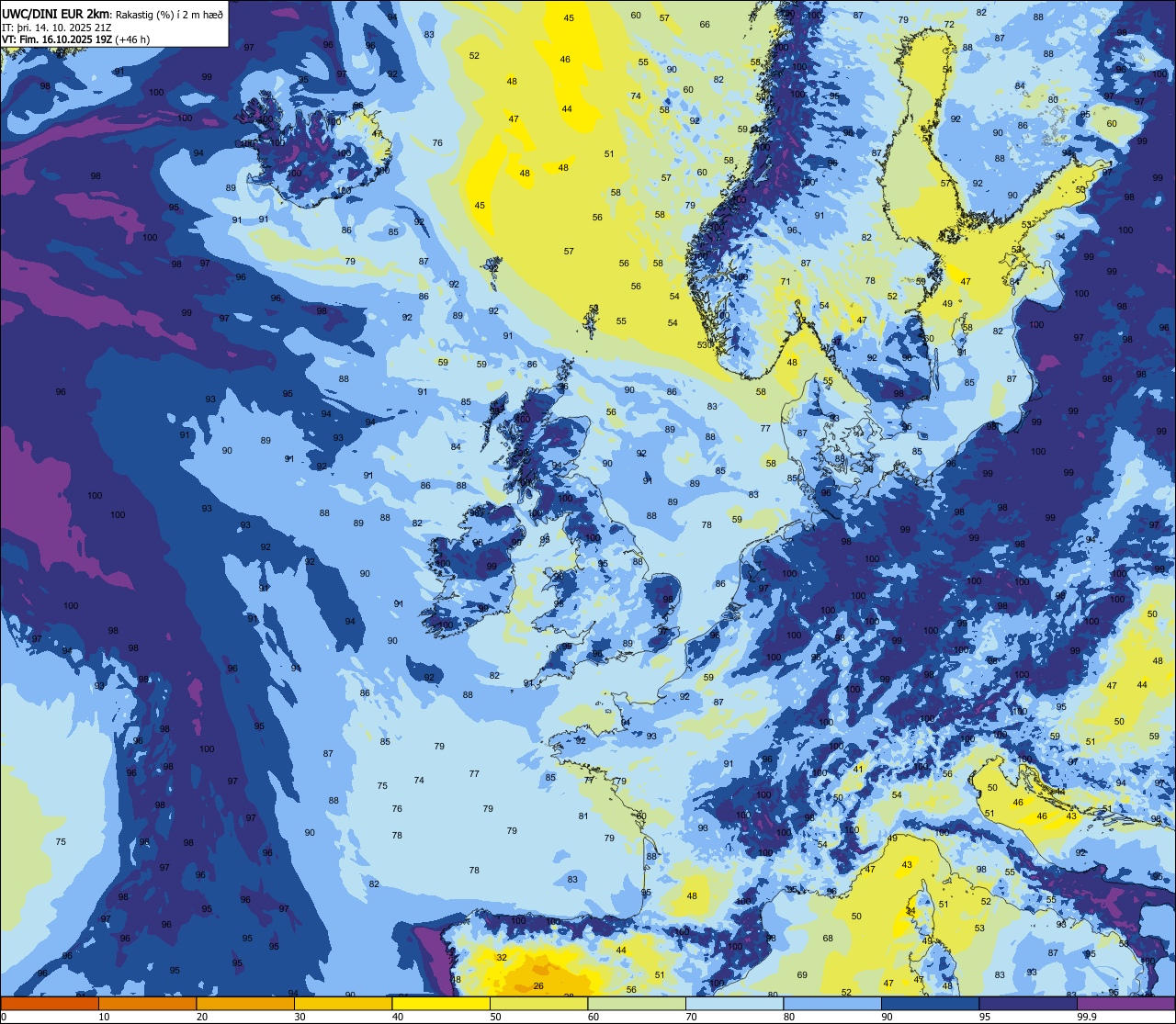Click the 80–90 % light blue legend swatch
This screenshot has width=1176, height=1024.
coord(832,1003)
